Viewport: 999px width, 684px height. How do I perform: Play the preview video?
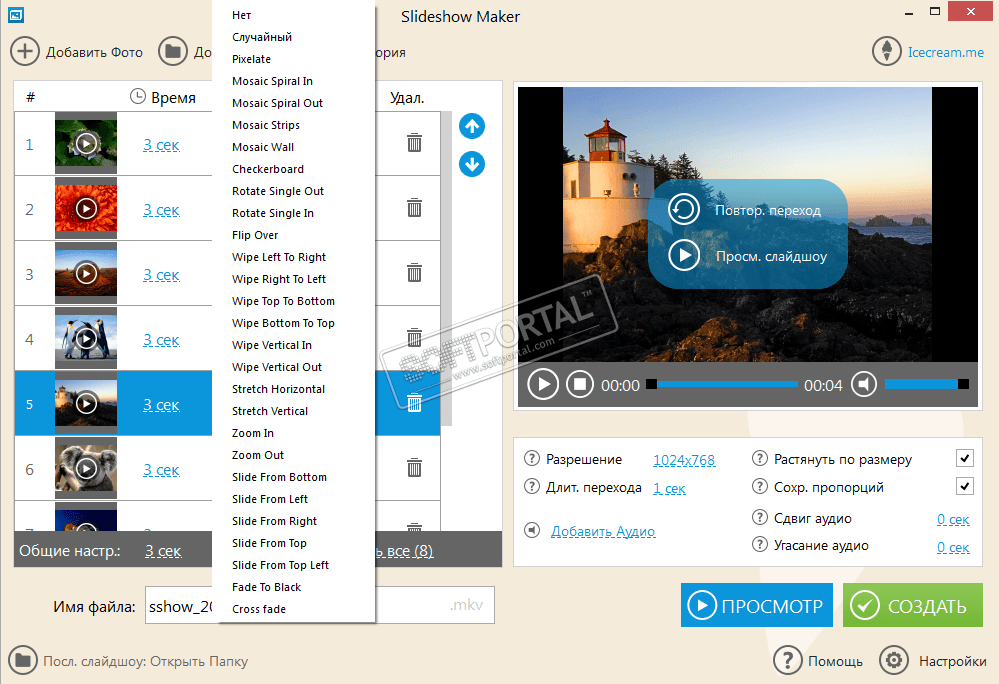pyautogui.click(x=543, y=385)
